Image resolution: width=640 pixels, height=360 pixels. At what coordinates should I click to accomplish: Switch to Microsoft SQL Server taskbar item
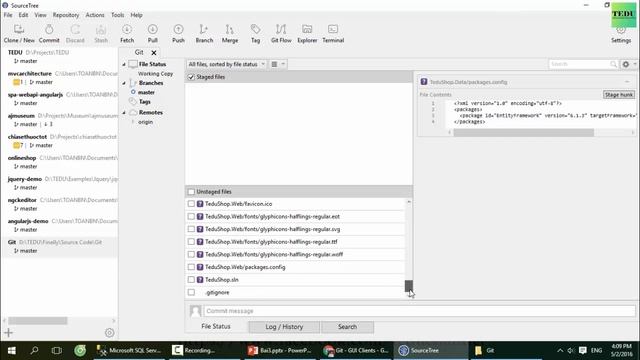coord(129,350)
